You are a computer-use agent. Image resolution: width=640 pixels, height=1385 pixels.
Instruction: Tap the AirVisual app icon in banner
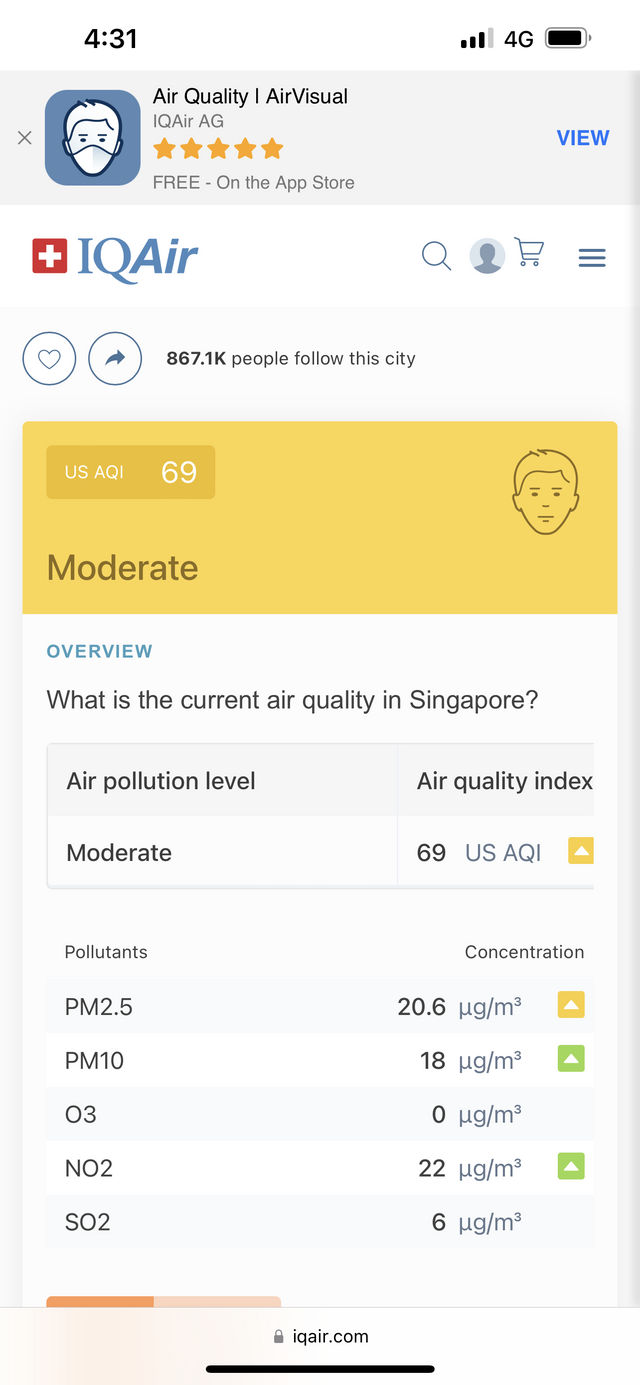pyautogui.click(x=93, y=138)
